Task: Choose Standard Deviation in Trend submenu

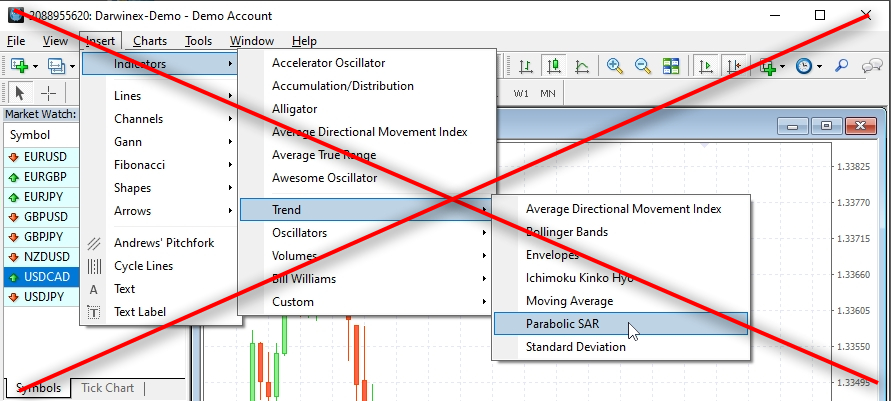Action: pyautogui.click(x=621, y=347)
